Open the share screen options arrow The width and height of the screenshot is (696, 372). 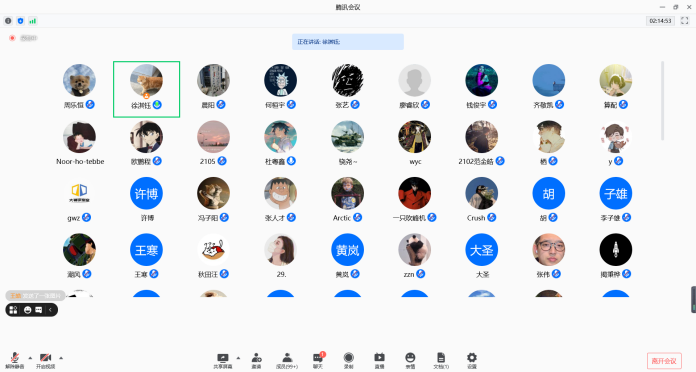pos(238,358)
